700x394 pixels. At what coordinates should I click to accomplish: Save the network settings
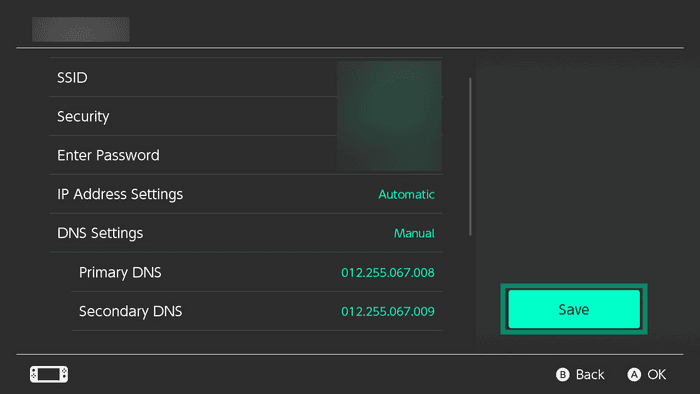click(x=574, y=309)
